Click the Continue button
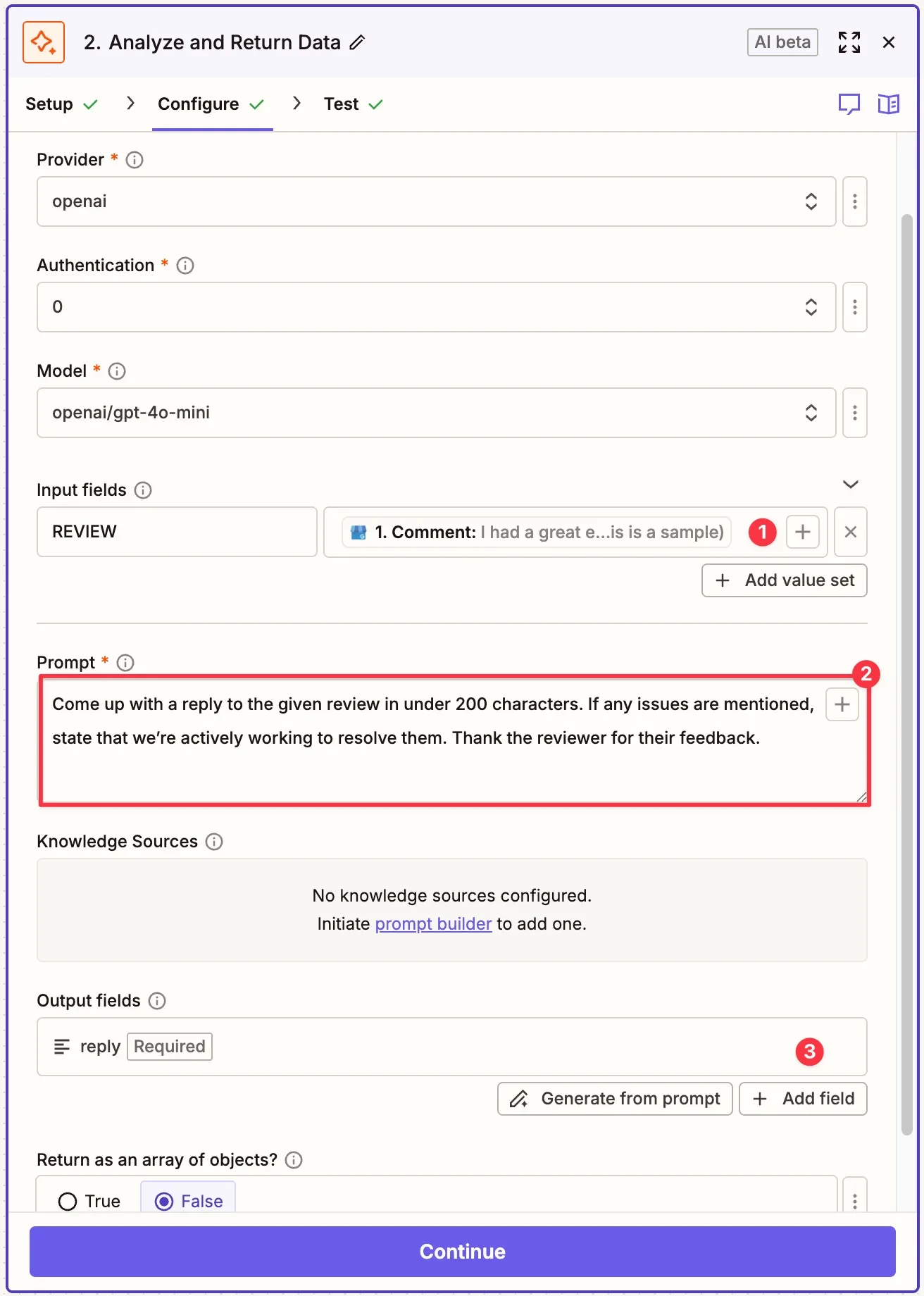This screenshot has height=1296, width=924. point(463,1252)
